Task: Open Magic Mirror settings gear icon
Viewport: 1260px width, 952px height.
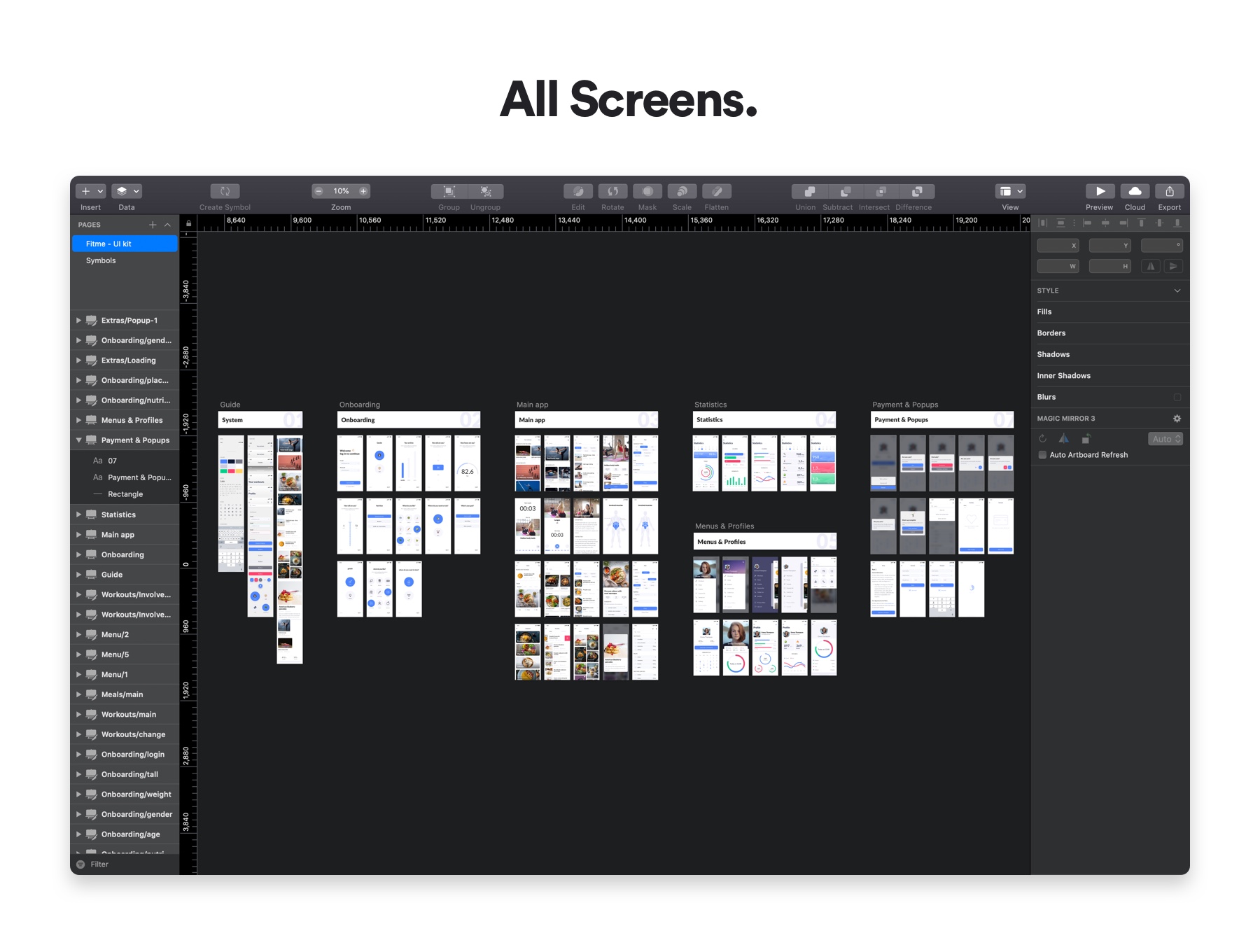Action: coord(1177,418)
